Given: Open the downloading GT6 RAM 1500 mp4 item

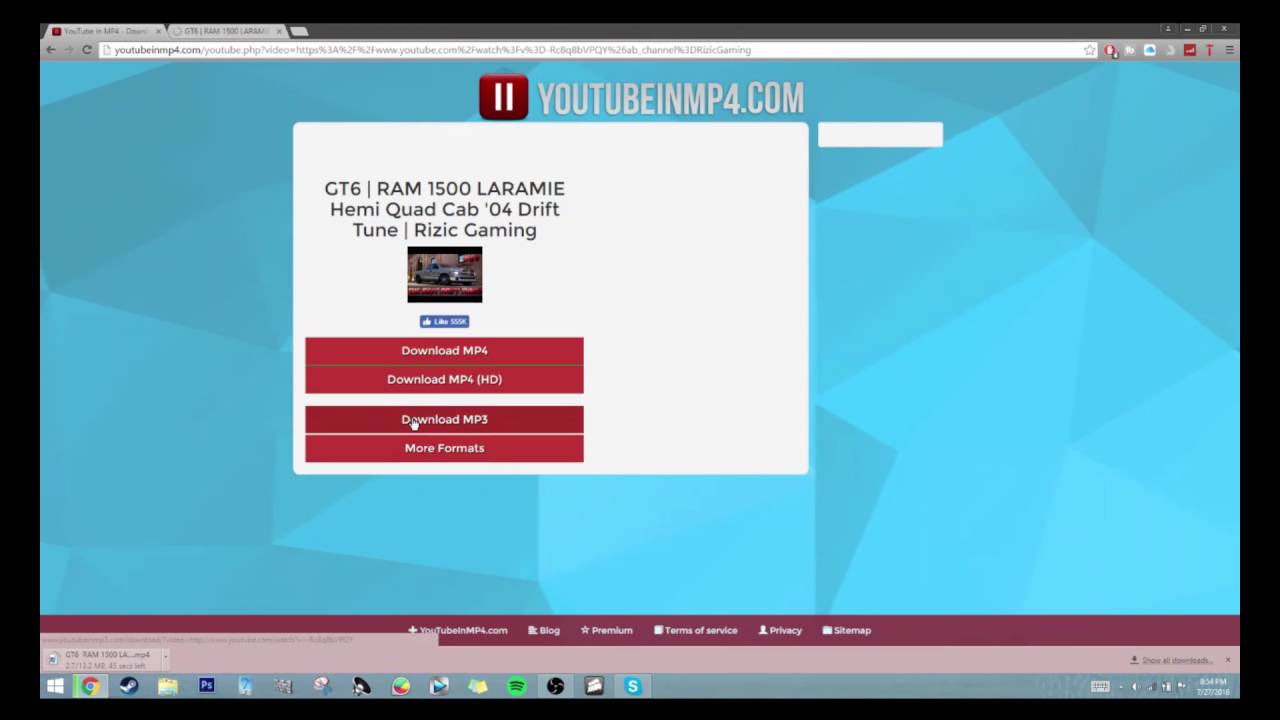Looking at the screenshot, I should tap(100, 659).
